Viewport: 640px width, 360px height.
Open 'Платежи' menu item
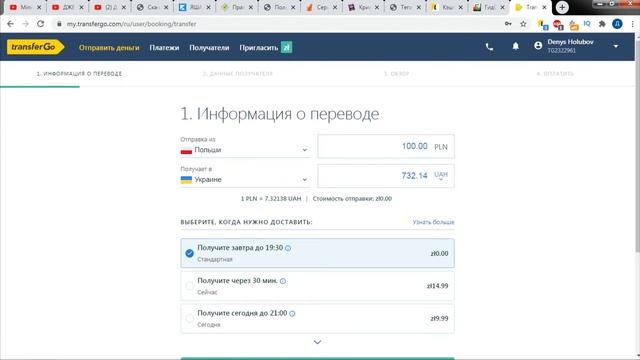(x=164, y=48)
